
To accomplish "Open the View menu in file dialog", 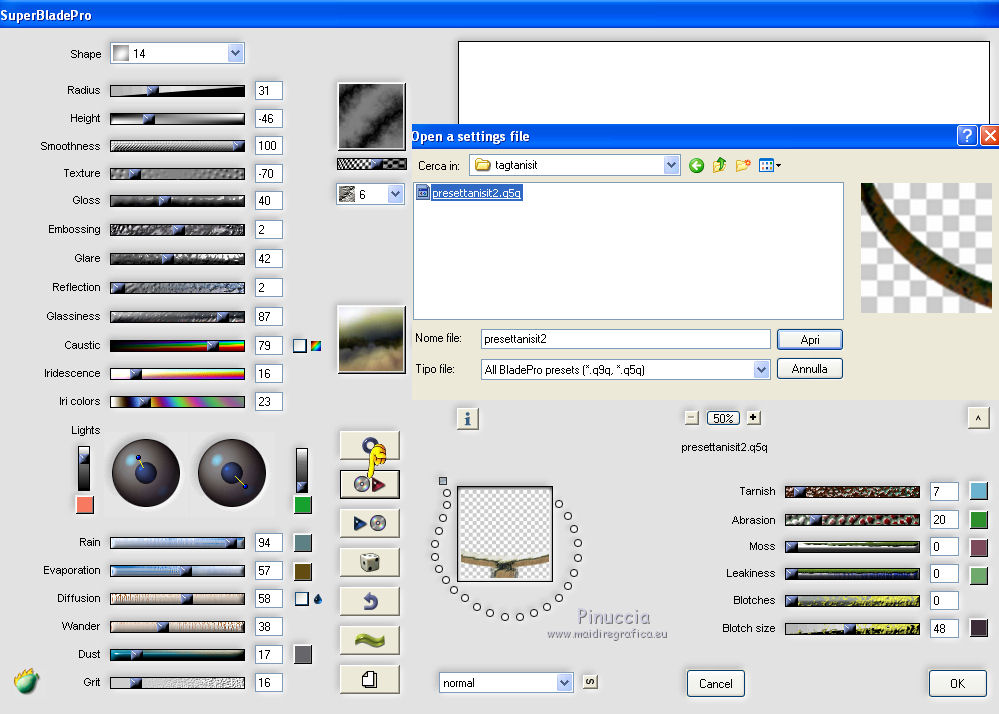I will click(x=769, y=165).
